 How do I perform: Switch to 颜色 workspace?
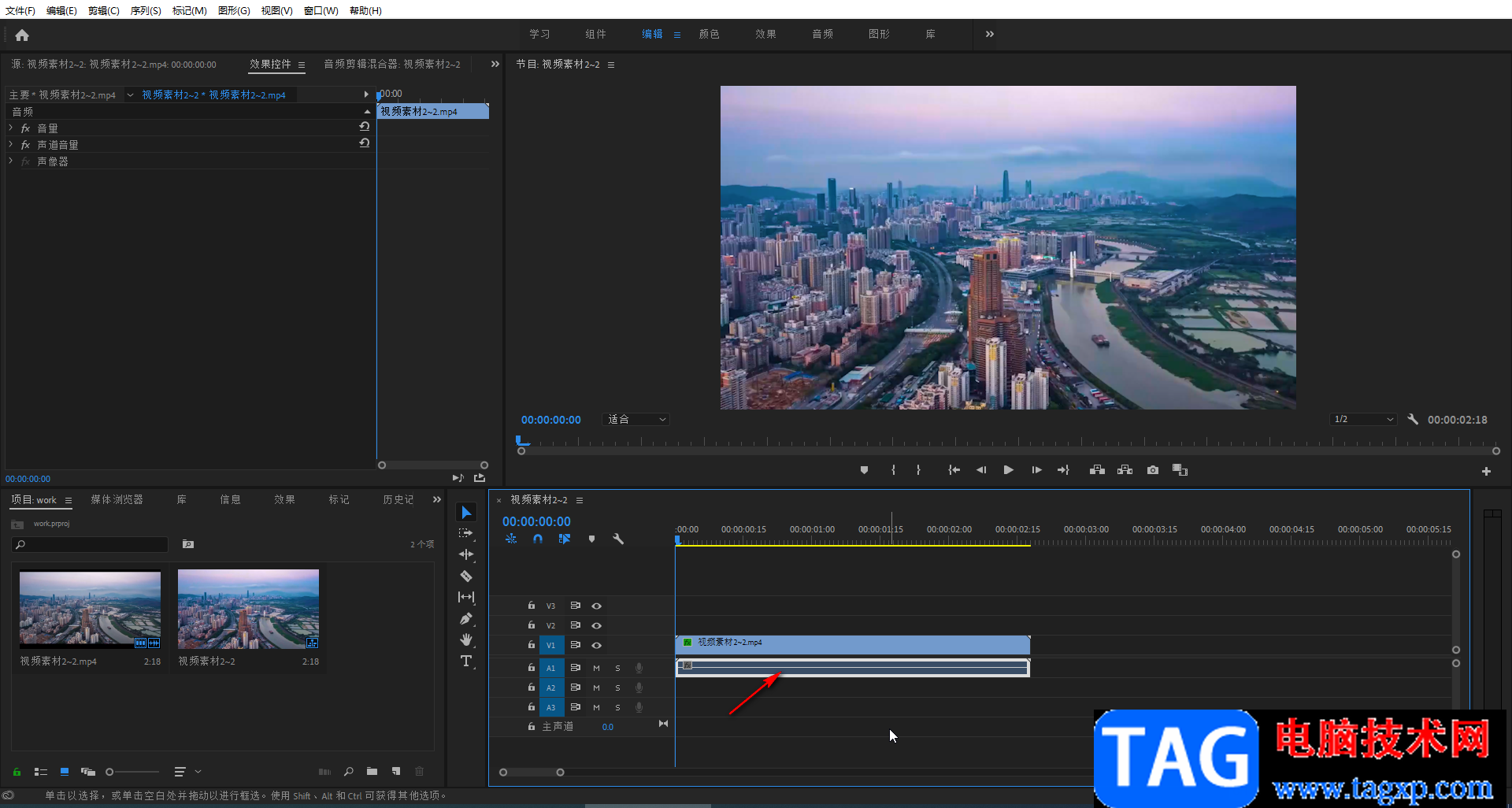tap(710, 34)
